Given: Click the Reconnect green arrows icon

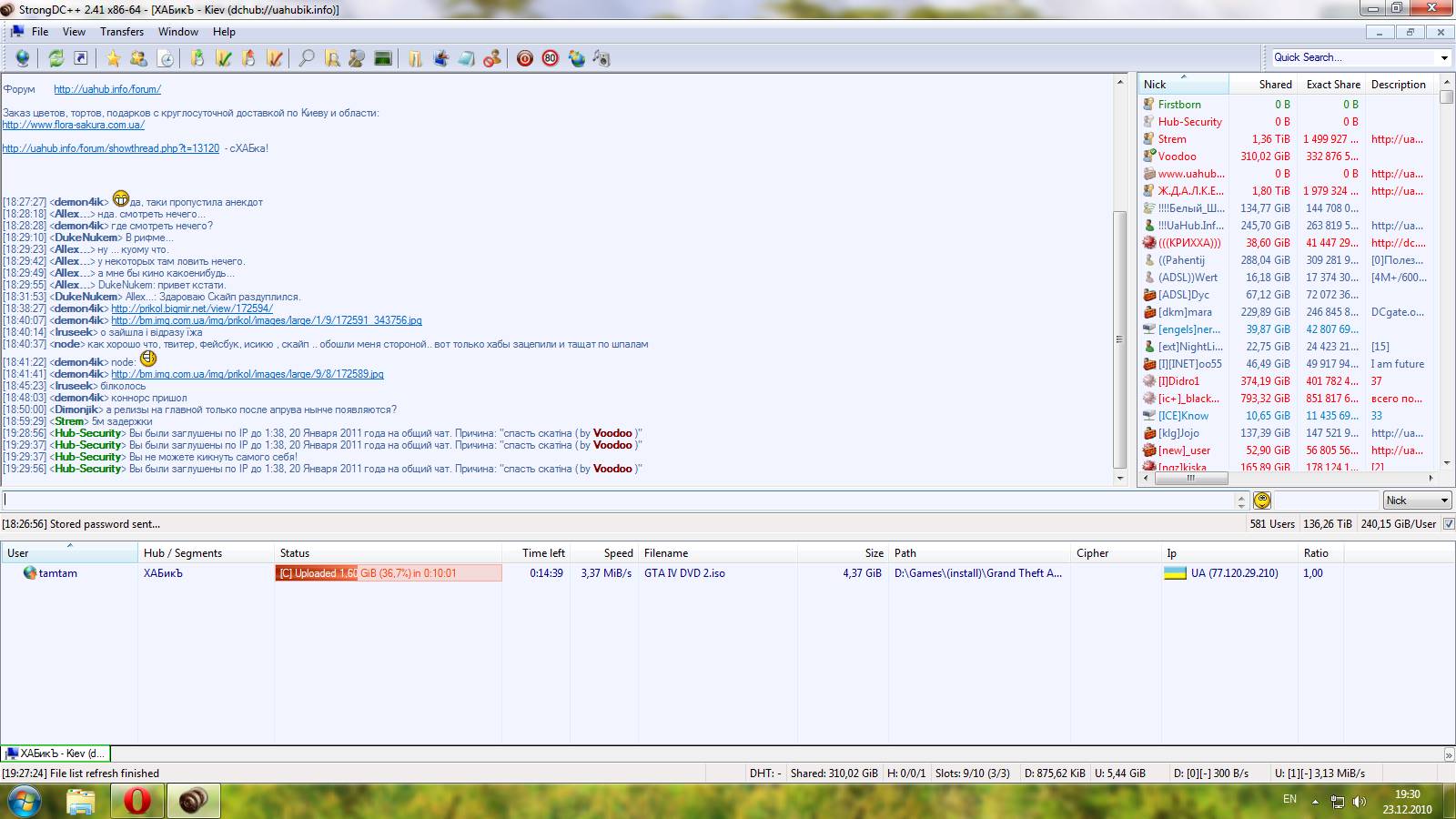Looking at the screenshot, I should [x=56, y=58].
